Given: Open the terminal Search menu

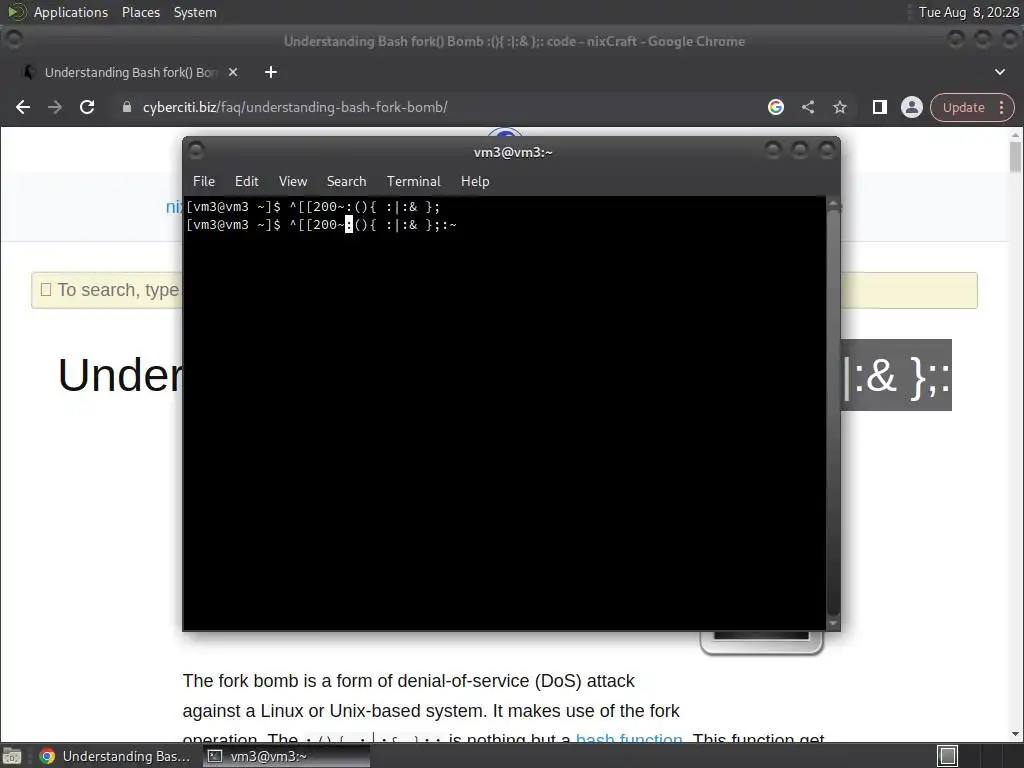Looking at the screenshot, I should click(x=346, y=182).
